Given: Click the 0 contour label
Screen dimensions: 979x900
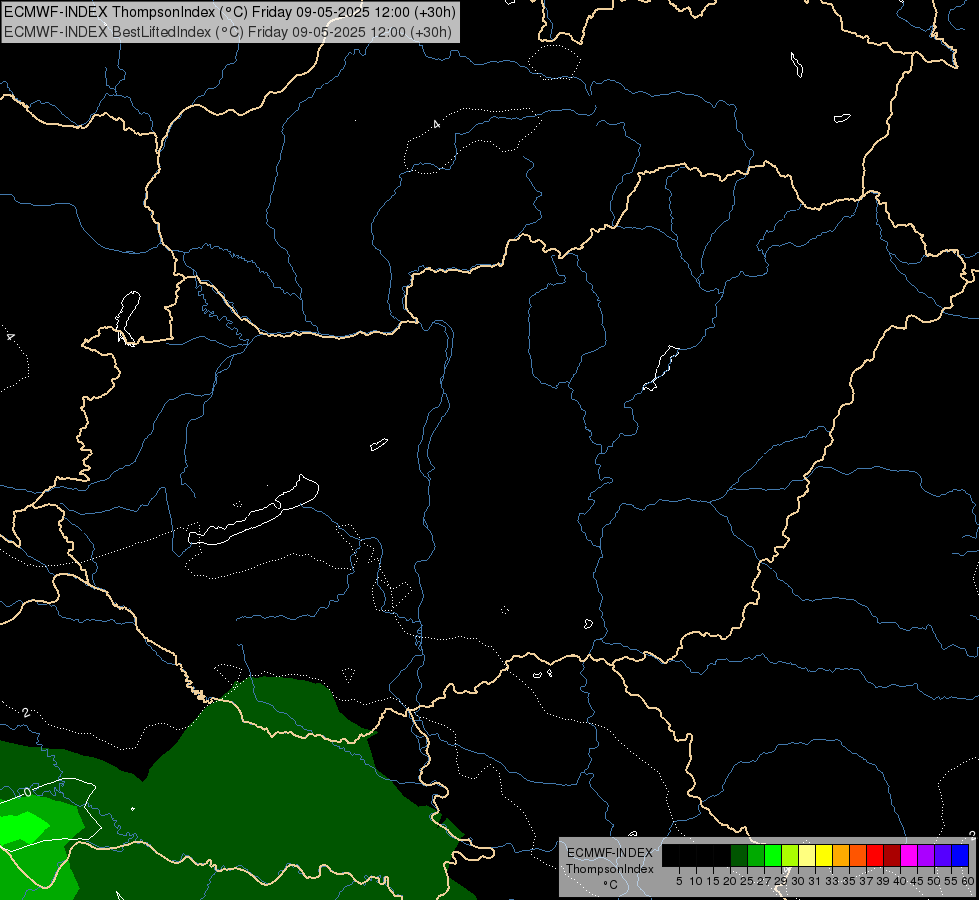Looking at the screenshot, I should [x=27, y=793].
